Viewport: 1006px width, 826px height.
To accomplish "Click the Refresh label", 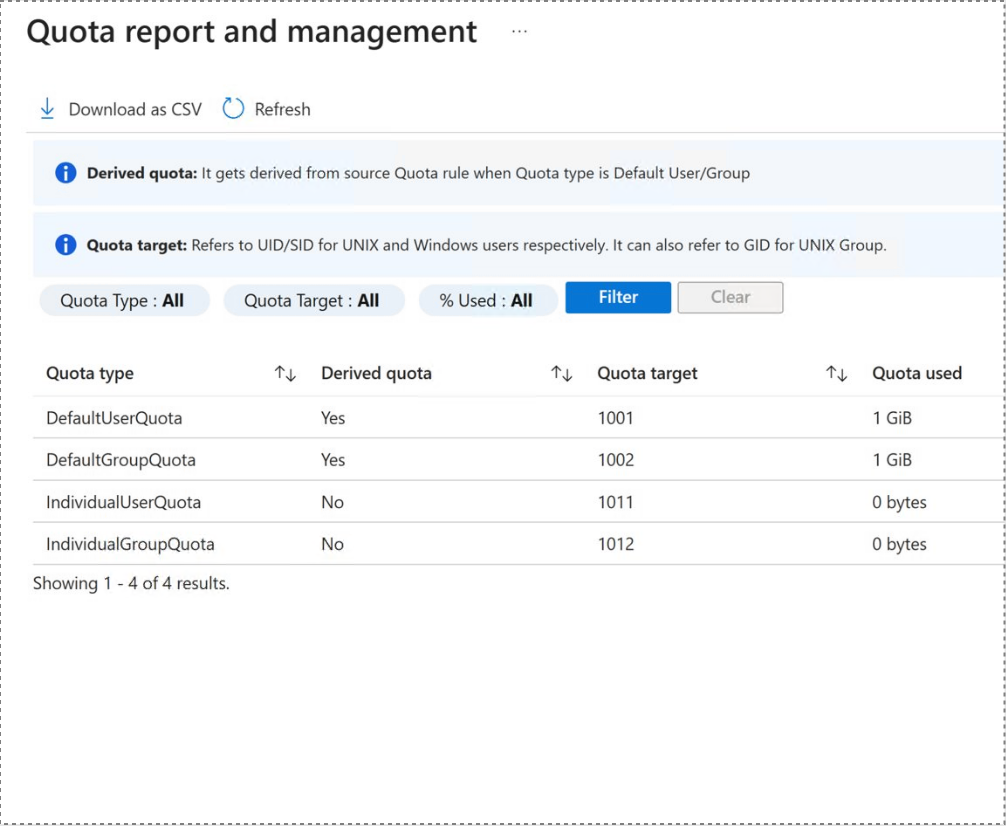I will [282, 110].
